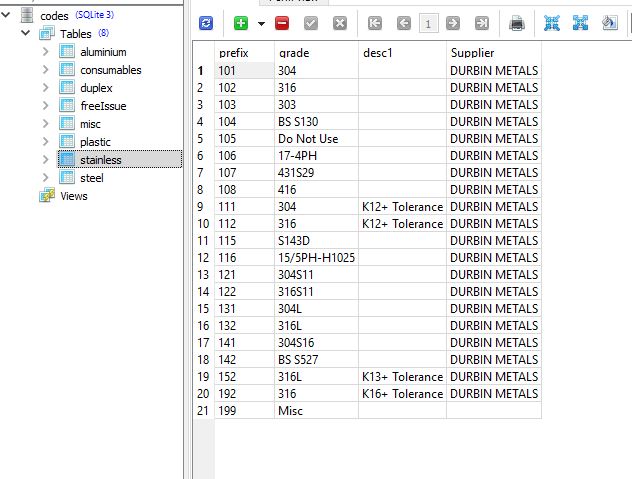The width and height of the screenshot is (632, 479).
Task: Go to next page icon
Action: coord(453,23)
